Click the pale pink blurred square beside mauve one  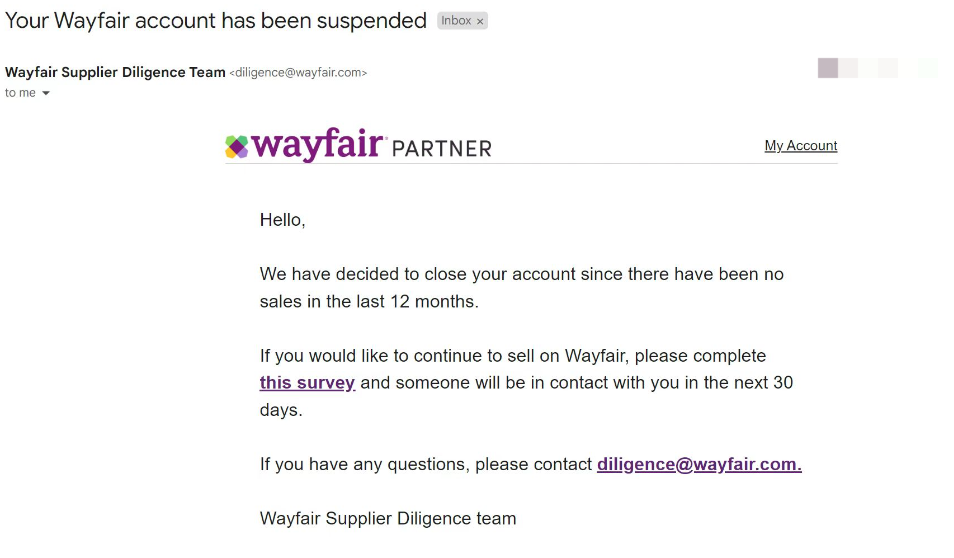tap(848, 68)
